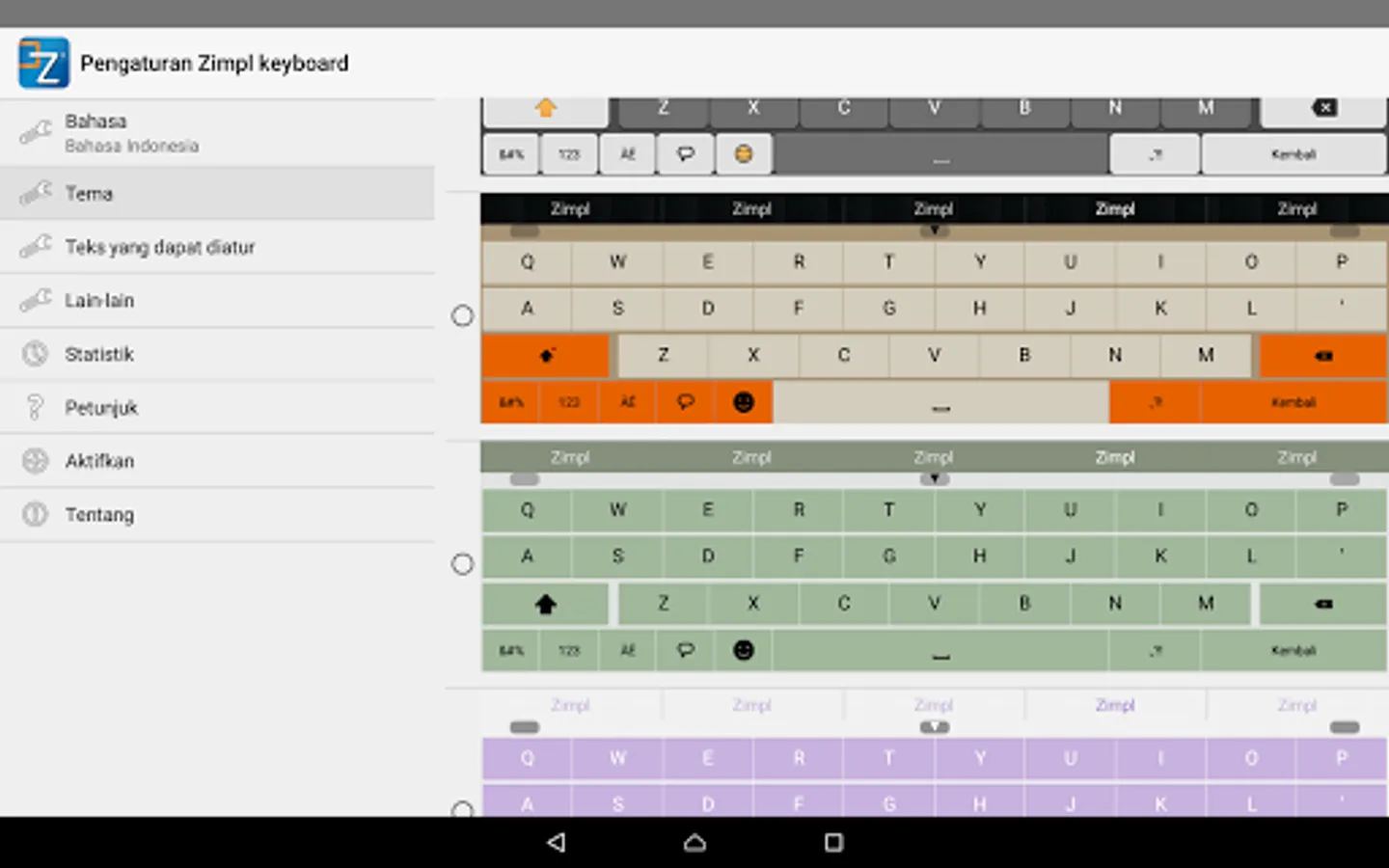
Task: Select the green theme radio button
Action: 463,564
